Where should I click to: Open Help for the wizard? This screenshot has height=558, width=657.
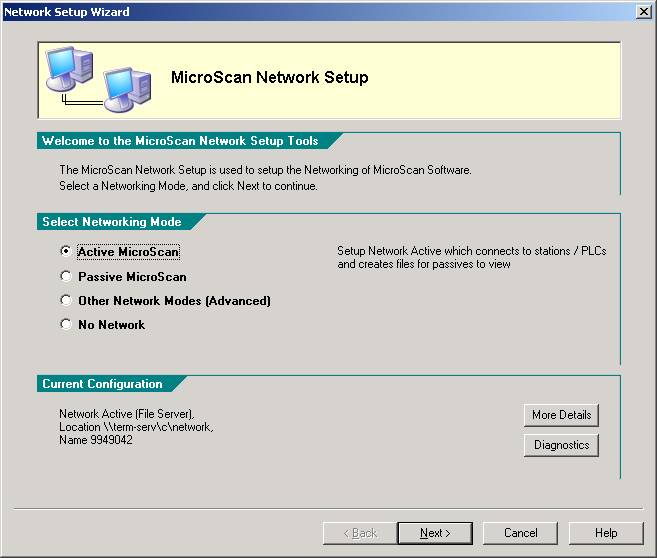606,533
